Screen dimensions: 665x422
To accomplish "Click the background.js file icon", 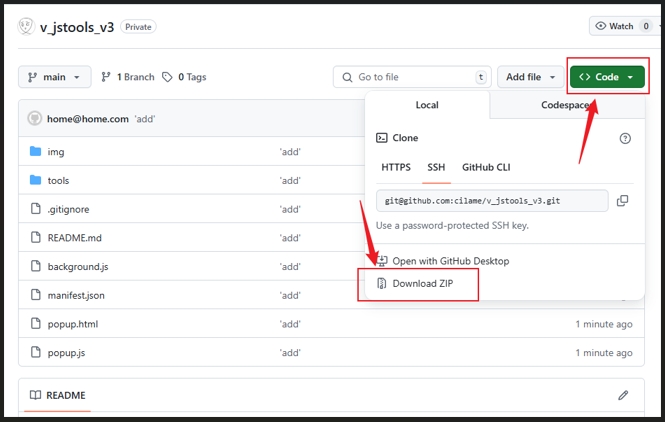I will click(x=36, y=266).
